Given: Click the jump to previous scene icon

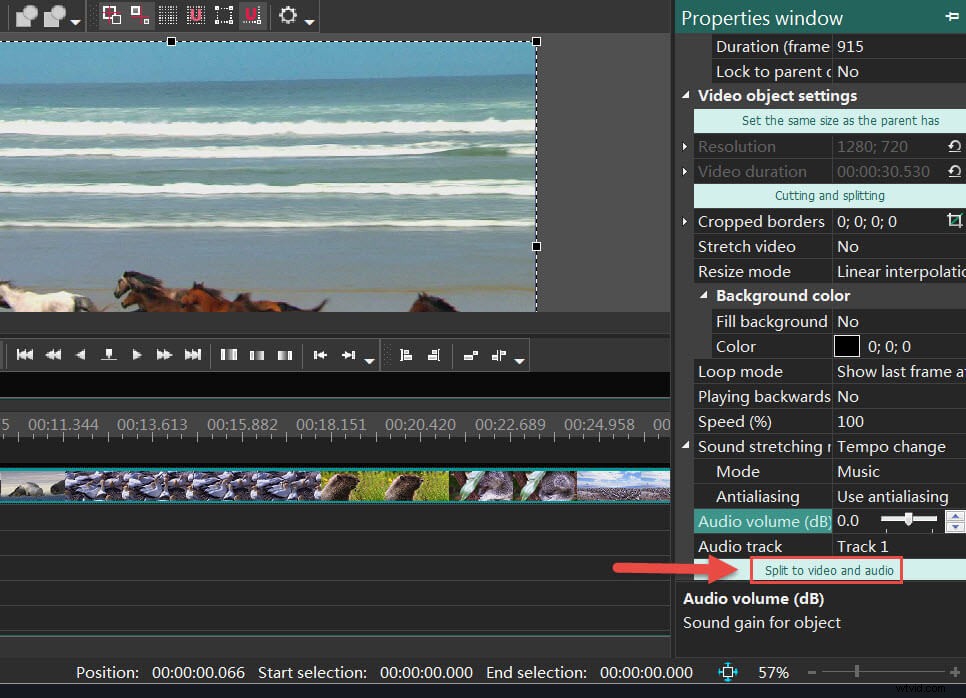Looking at the screenshot, I should pos(320,355).
